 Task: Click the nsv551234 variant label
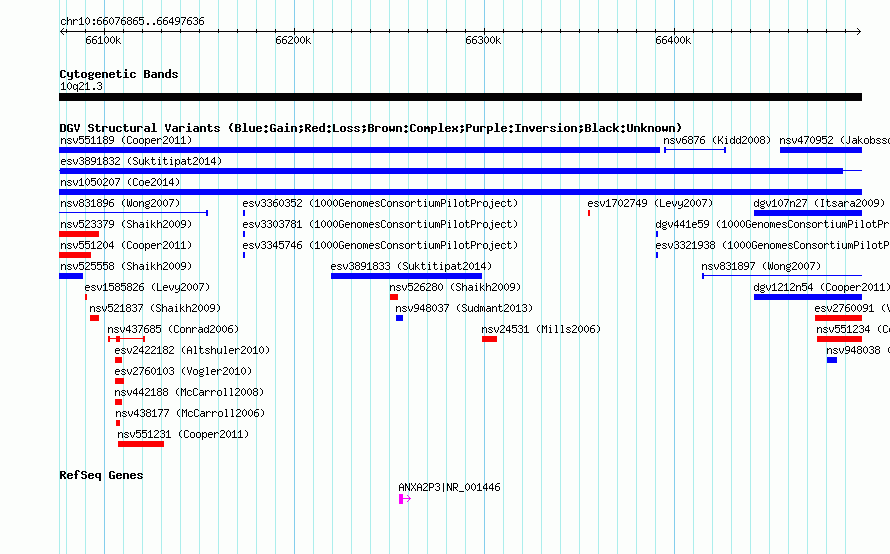pyautogui.click(x=853, y=329)
